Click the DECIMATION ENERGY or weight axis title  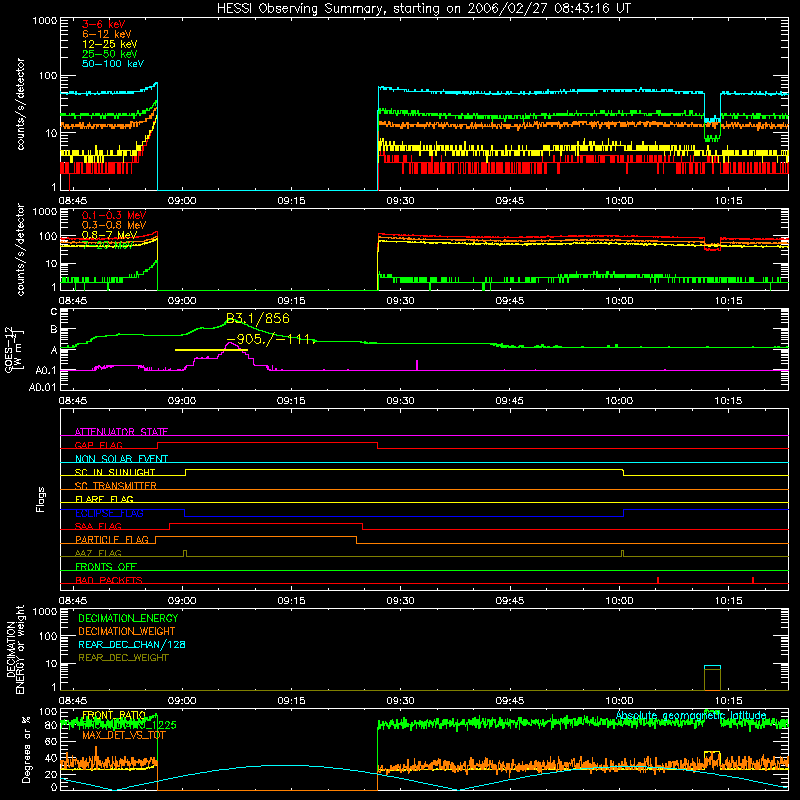[15, 650]
